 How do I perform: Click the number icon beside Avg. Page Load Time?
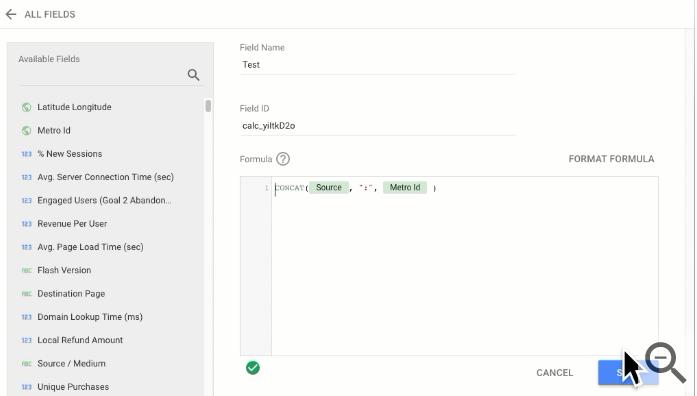(27, 247)
